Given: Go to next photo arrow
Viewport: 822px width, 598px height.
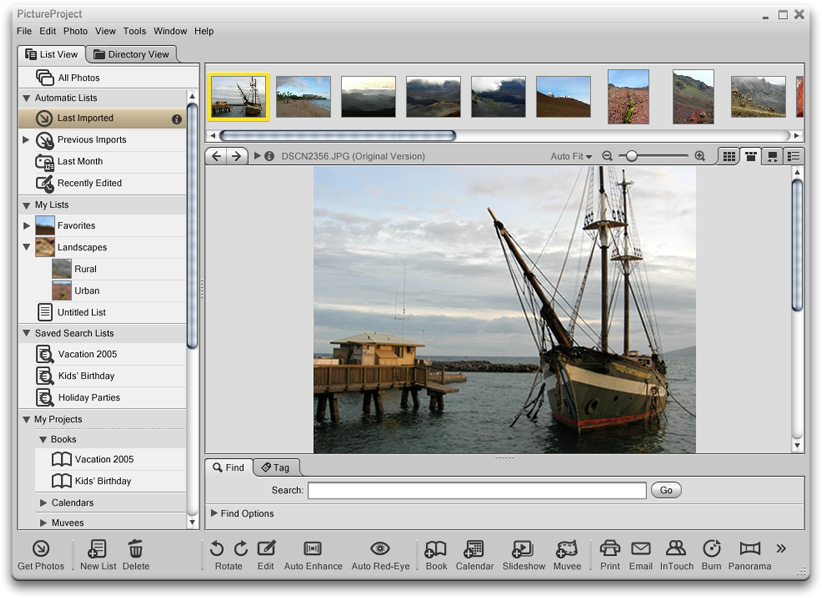Looking at the screenshot, I should tap(236, 156).
